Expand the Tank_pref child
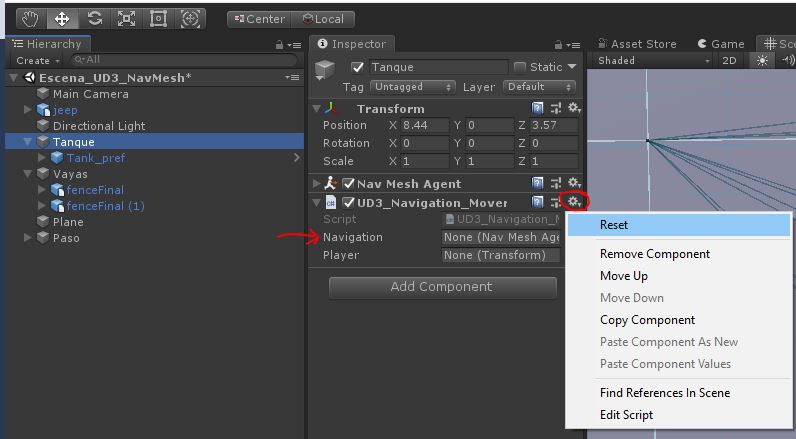The height and width of the screenshot is (439, 796). pyautogui.click(x=42, y=158)
